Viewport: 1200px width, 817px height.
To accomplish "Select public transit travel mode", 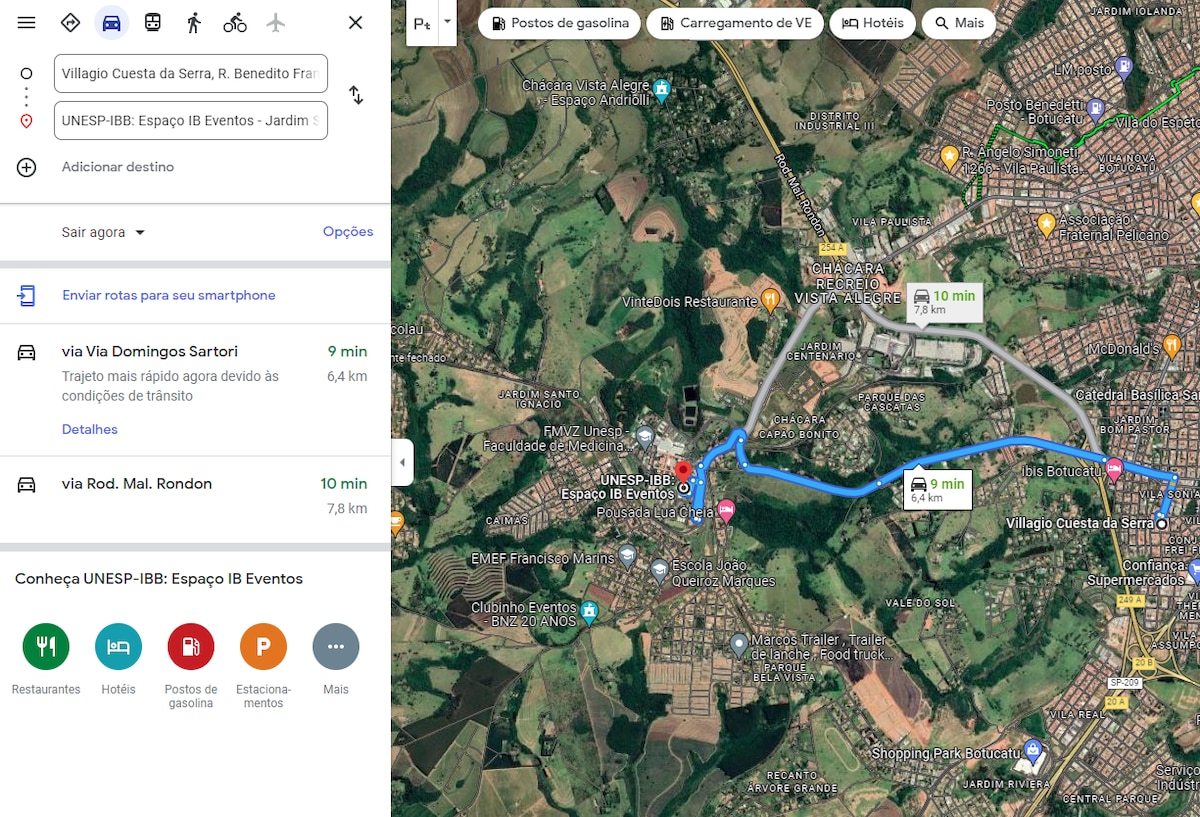I will (x=153, y=22).
